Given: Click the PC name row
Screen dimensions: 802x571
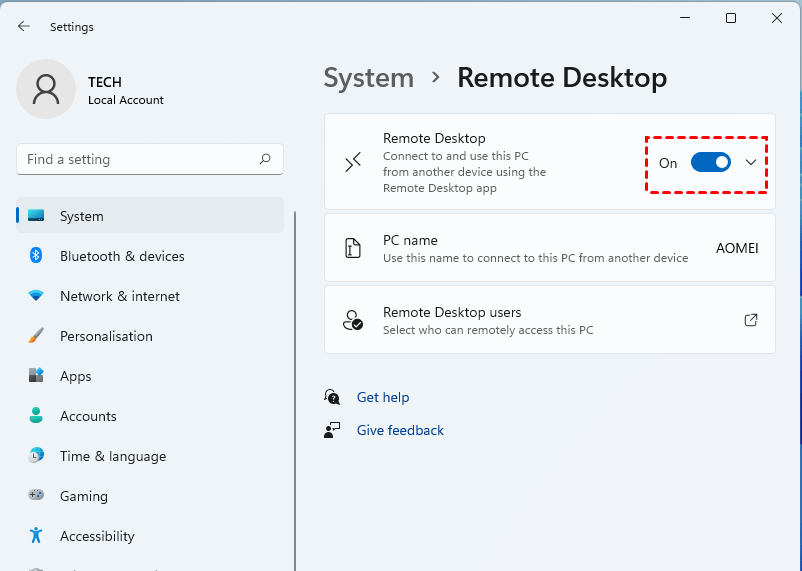Looking at the screenshot, I should click(x=550, y=248).
